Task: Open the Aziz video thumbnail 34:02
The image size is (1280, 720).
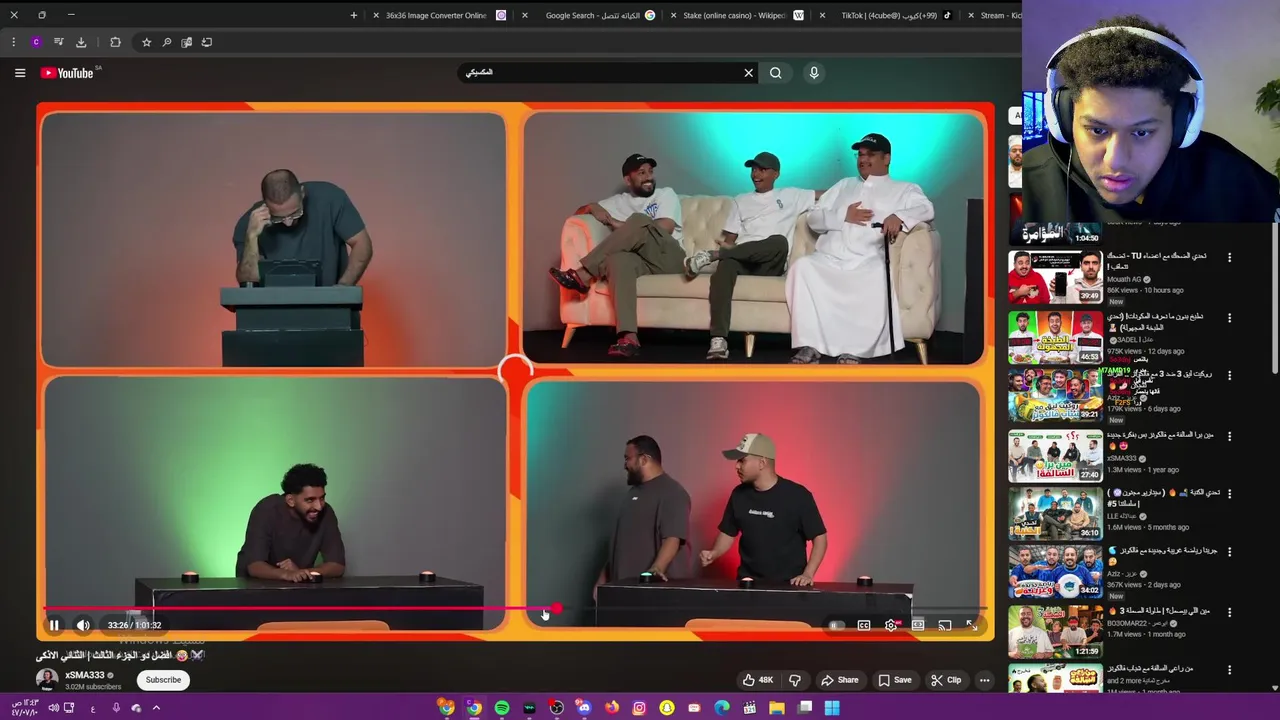Action: pos(1055,572)
